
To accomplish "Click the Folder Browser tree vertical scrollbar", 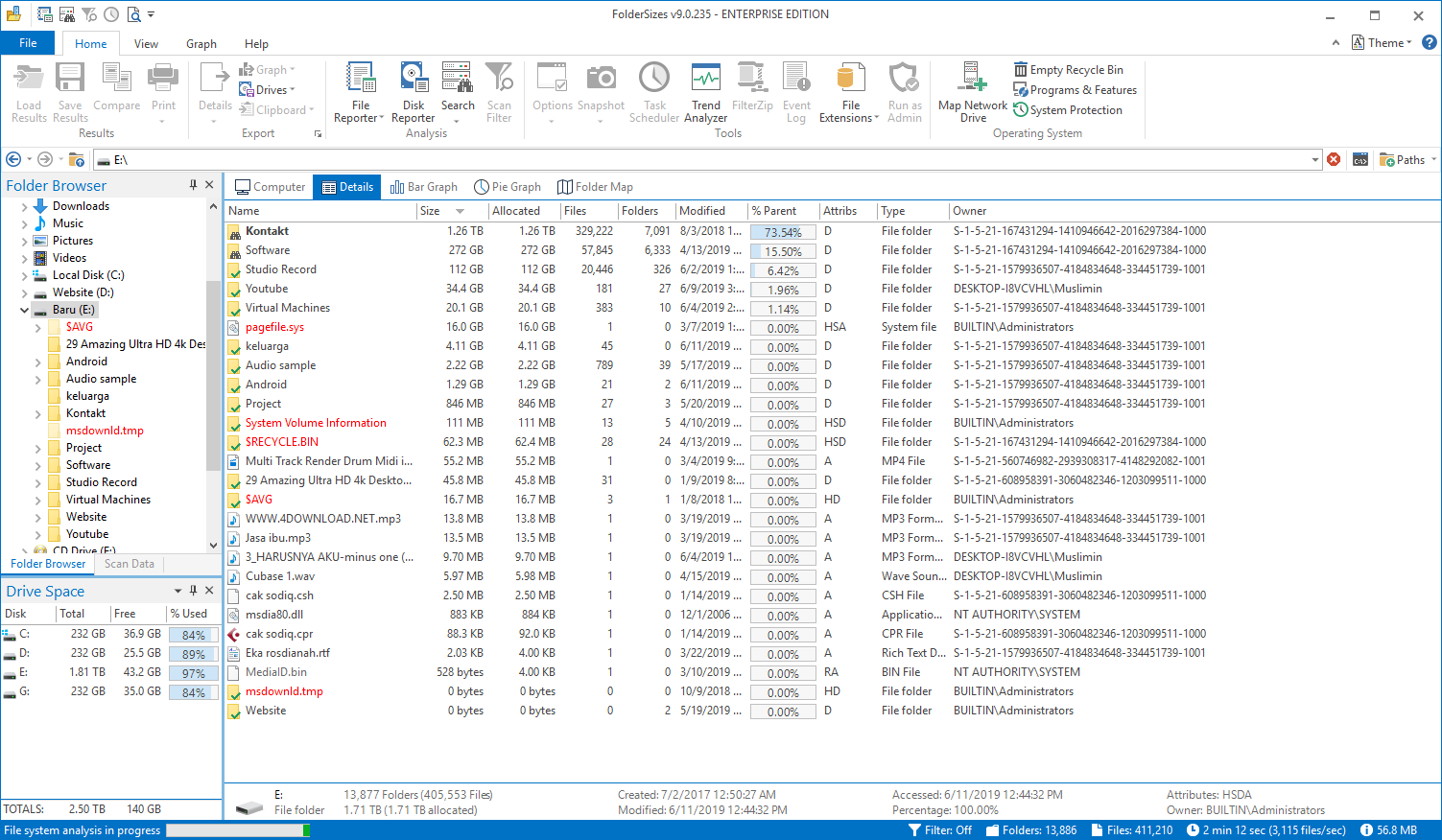I will tap(213, 375).
